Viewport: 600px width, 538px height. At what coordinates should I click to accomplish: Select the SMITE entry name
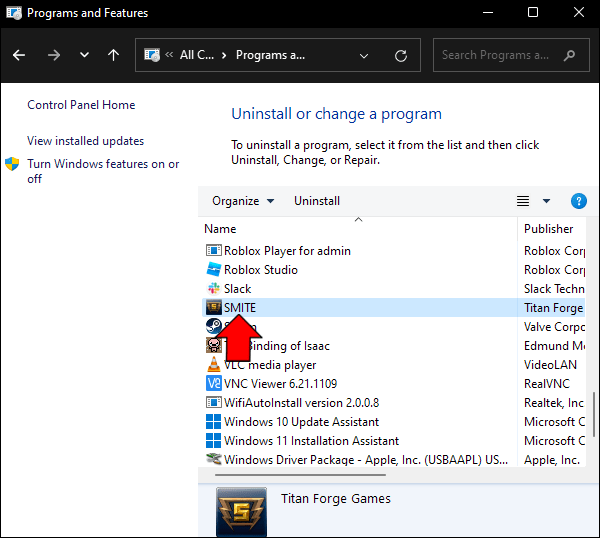pyautogui.click(x=240, y=308)
